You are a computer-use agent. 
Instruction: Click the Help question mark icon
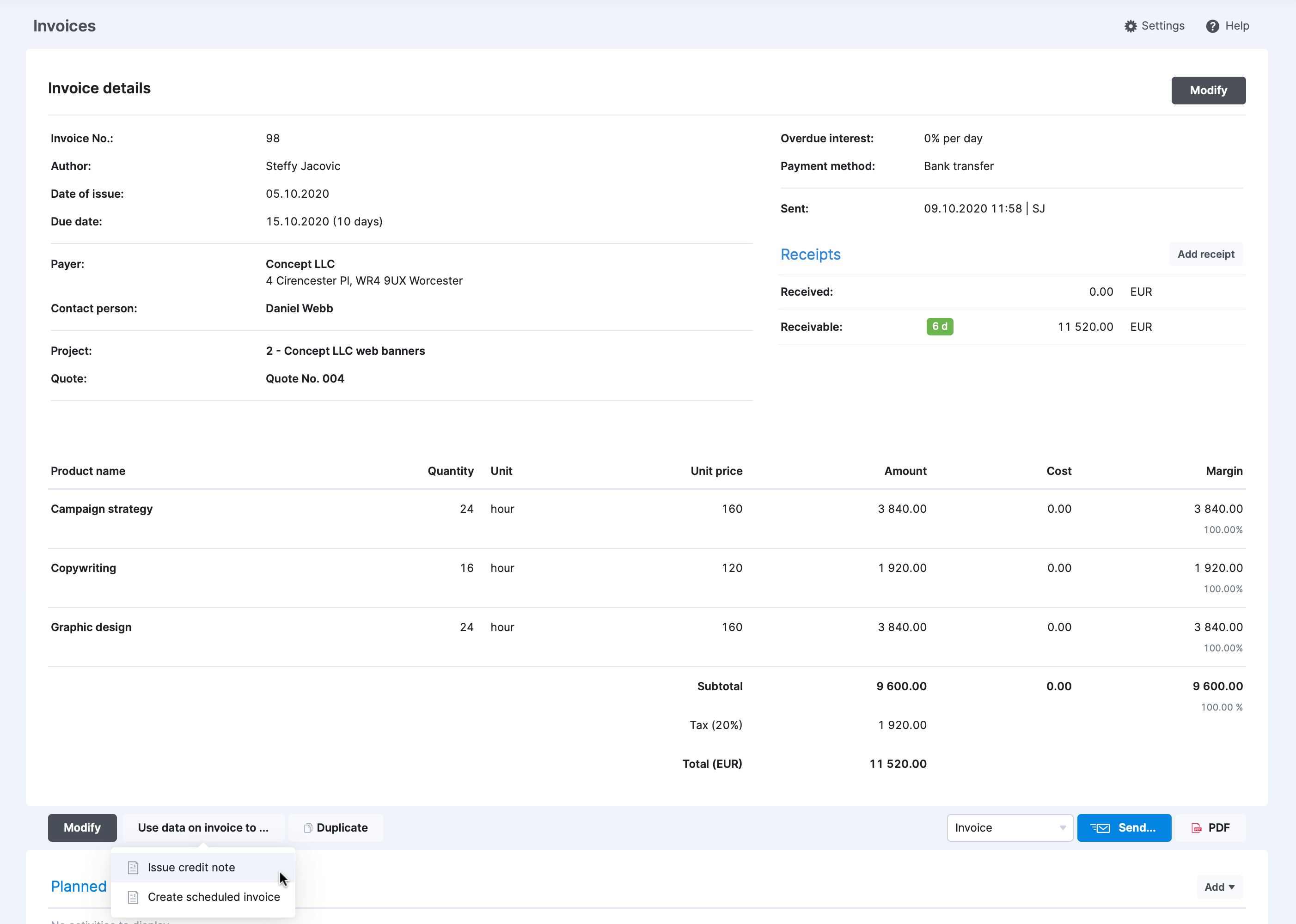[1212, 26]
